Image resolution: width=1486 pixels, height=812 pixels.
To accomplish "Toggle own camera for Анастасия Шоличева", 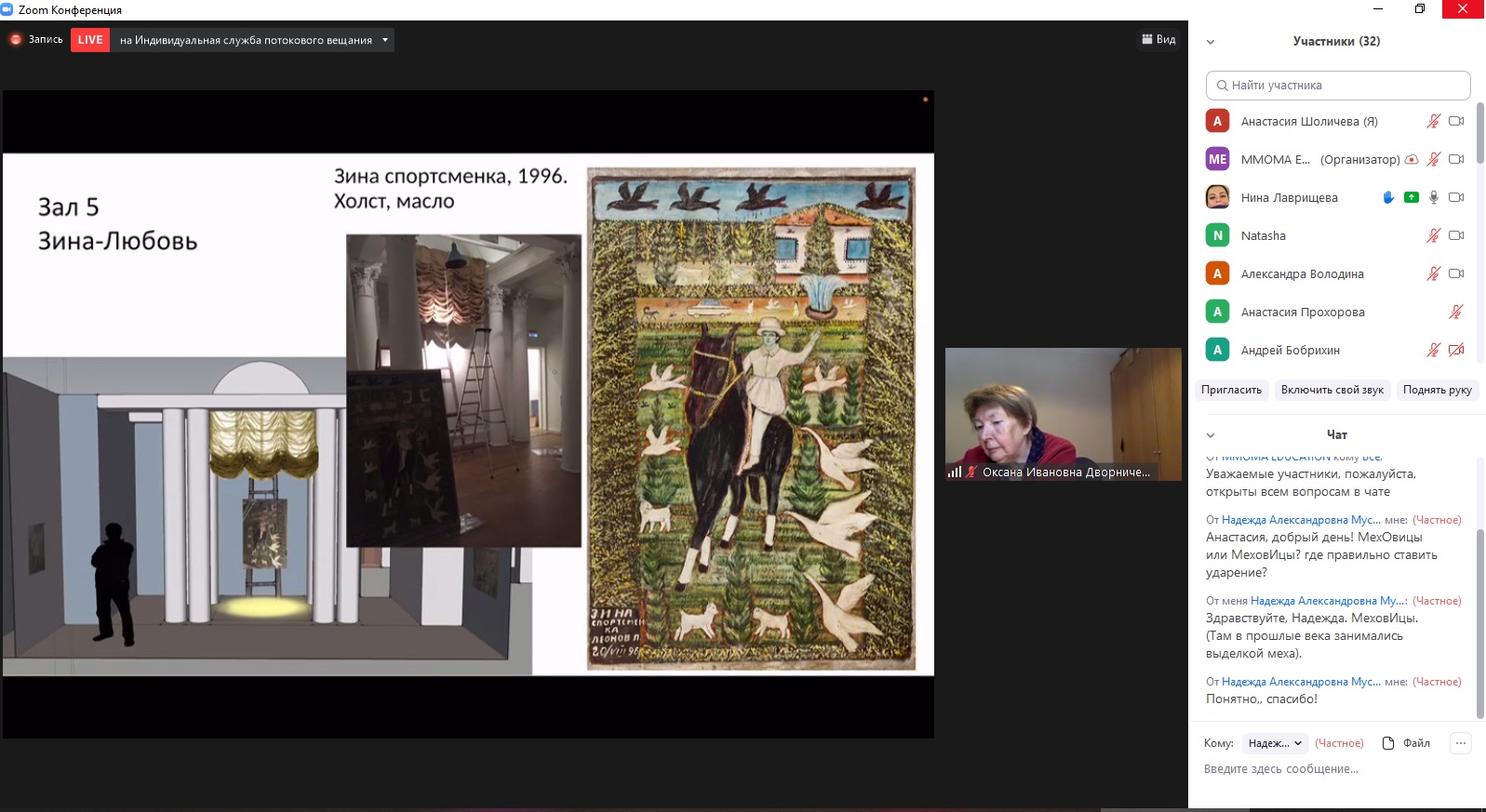I will click(x=1456, y=121).
